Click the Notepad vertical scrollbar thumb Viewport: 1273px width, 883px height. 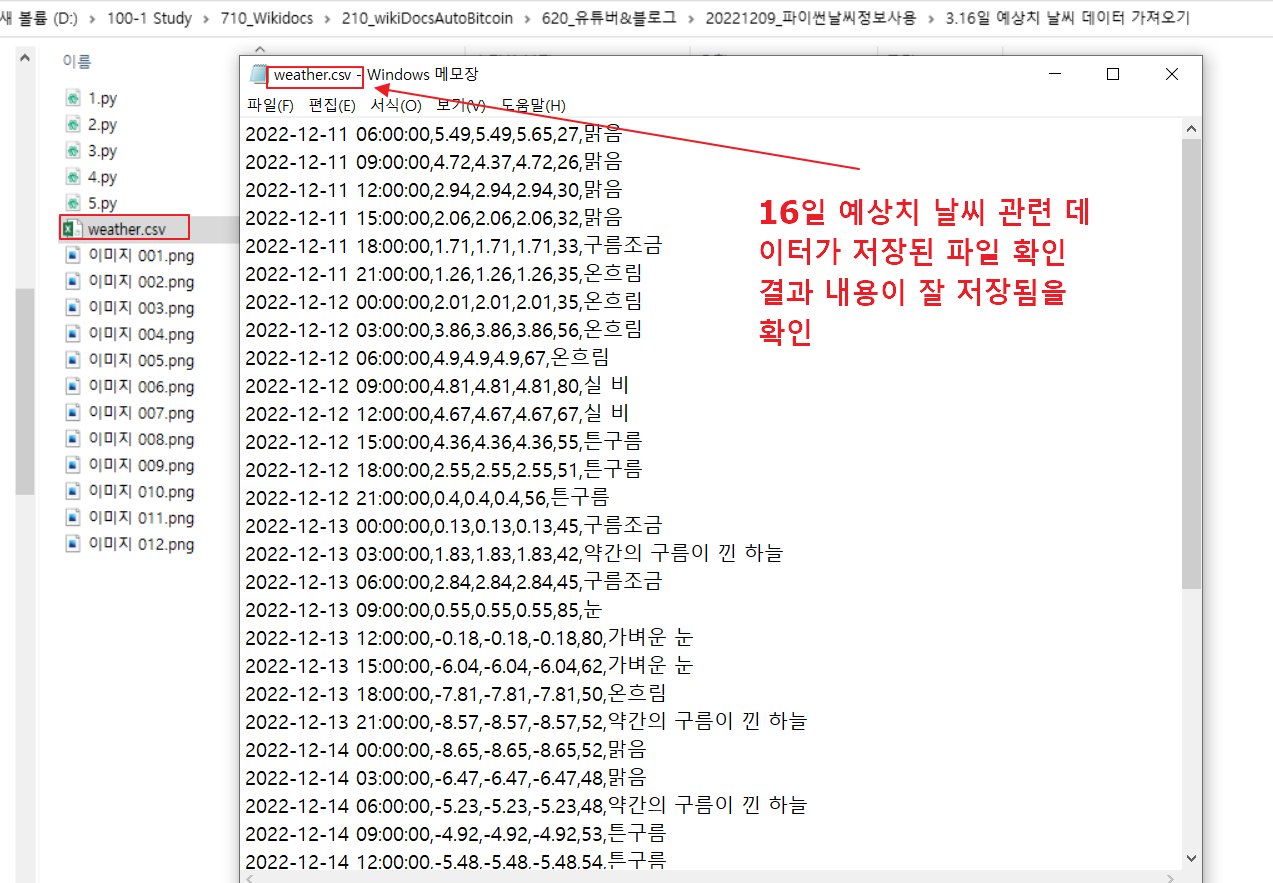click(x=1191, y=363)
